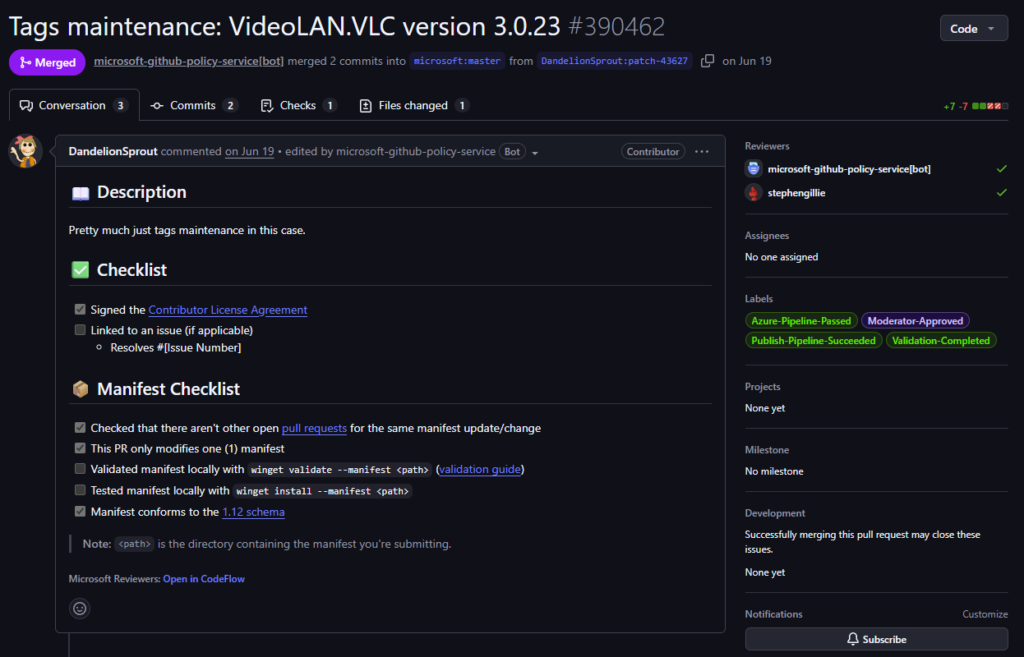This screenshot has width=1024, height=657.
Task: Click the microsoft-github-policy-service bot avatar in Reviewers
Action: (x=754, y=168)
